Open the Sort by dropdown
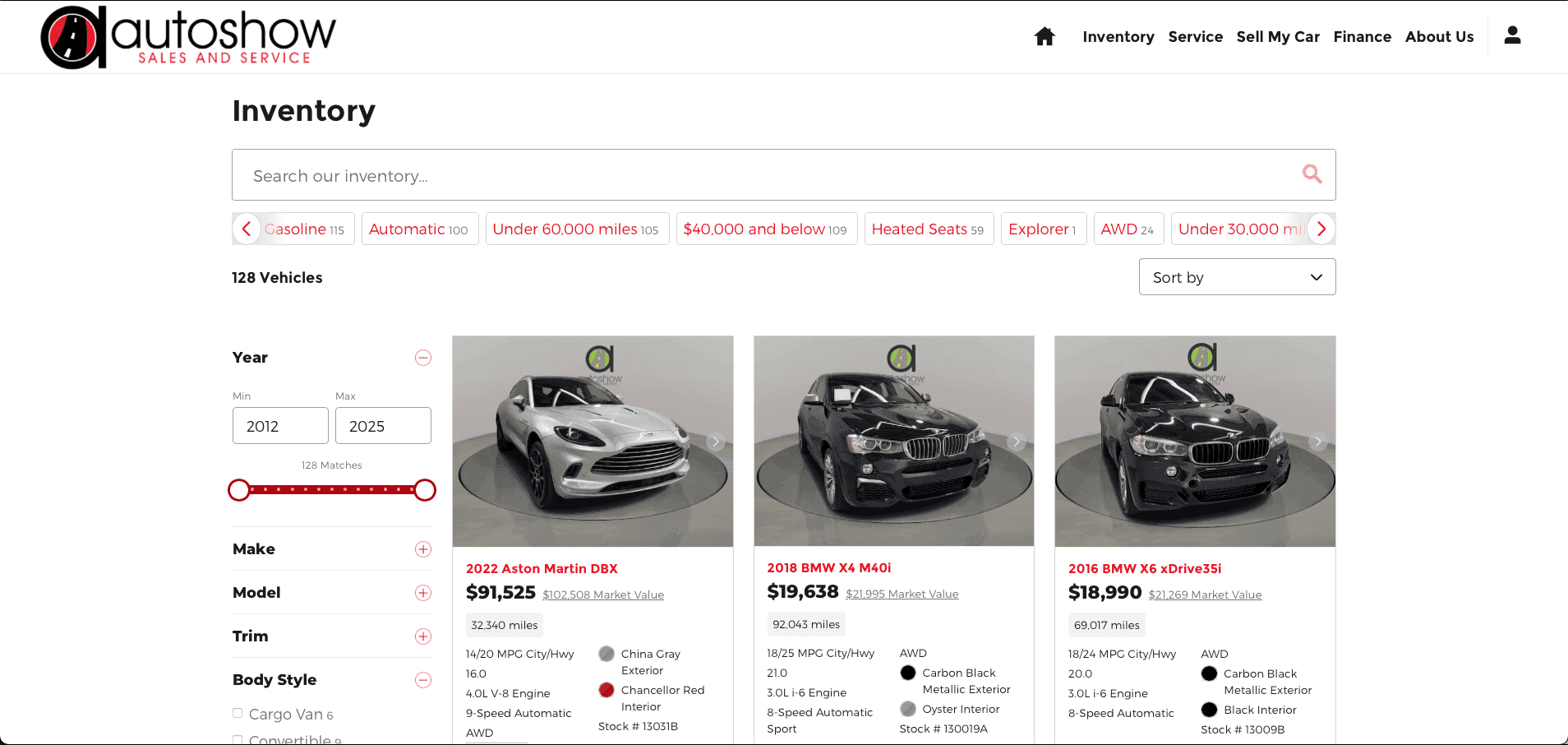This screenshot has width=1568, height=745. tap(1236, 277)
